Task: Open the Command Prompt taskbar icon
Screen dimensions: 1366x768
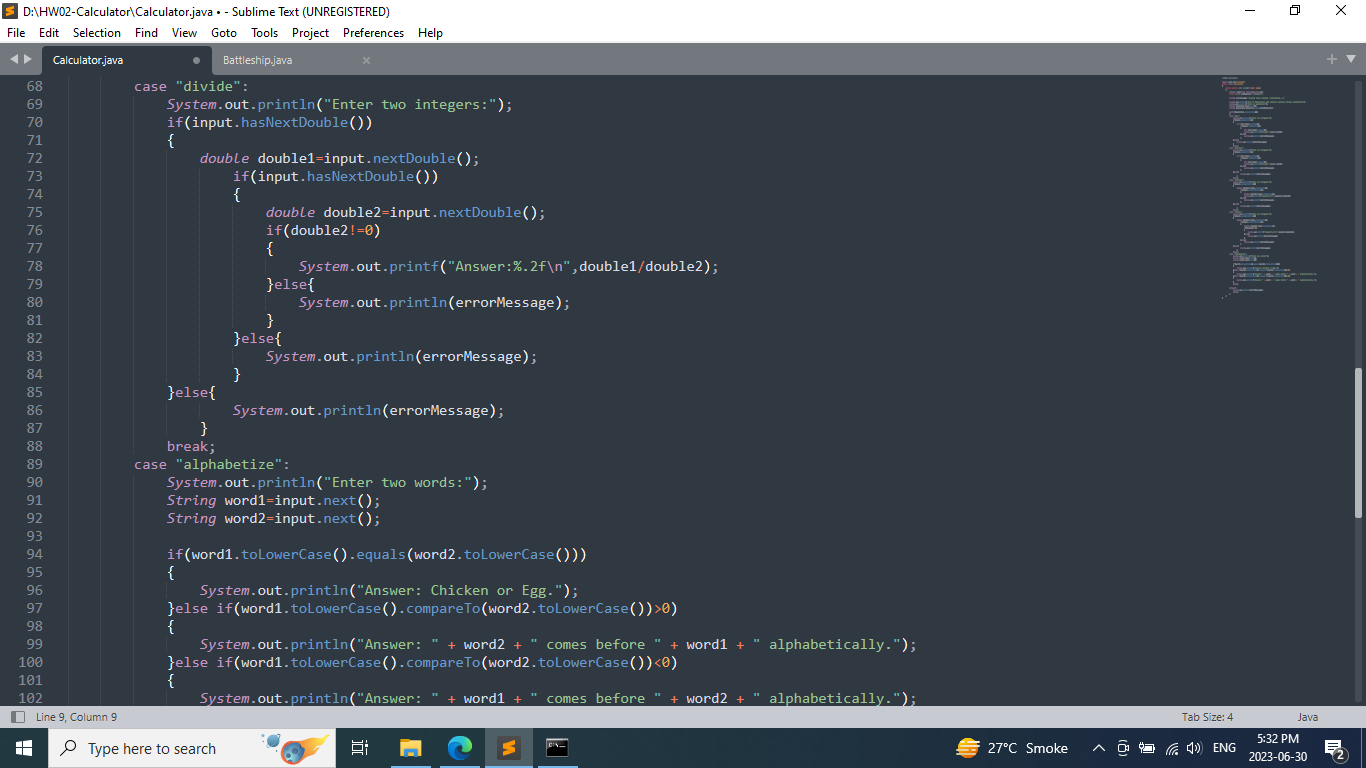Action: 557,748
